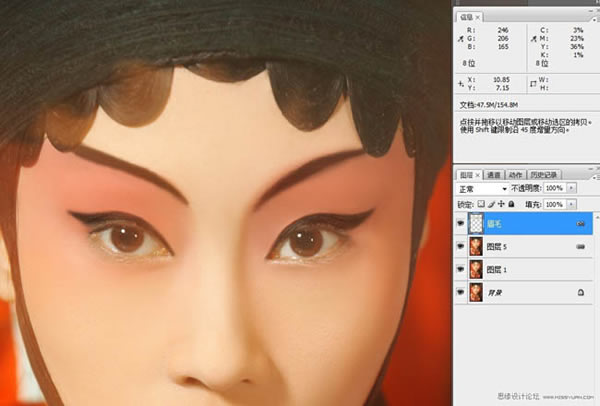This screenshot has width=600, height=406.
Task: Hide the 眉毛 layer via eye icon
Action: point(460,223)
